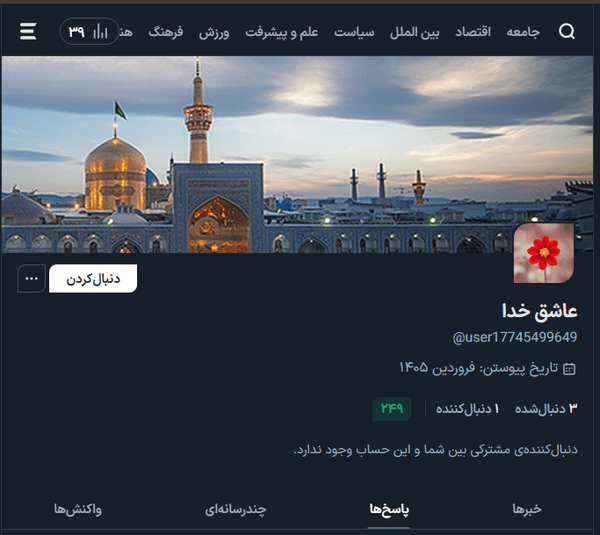Click the green ۲۴۹ score badge

(392, 409)
